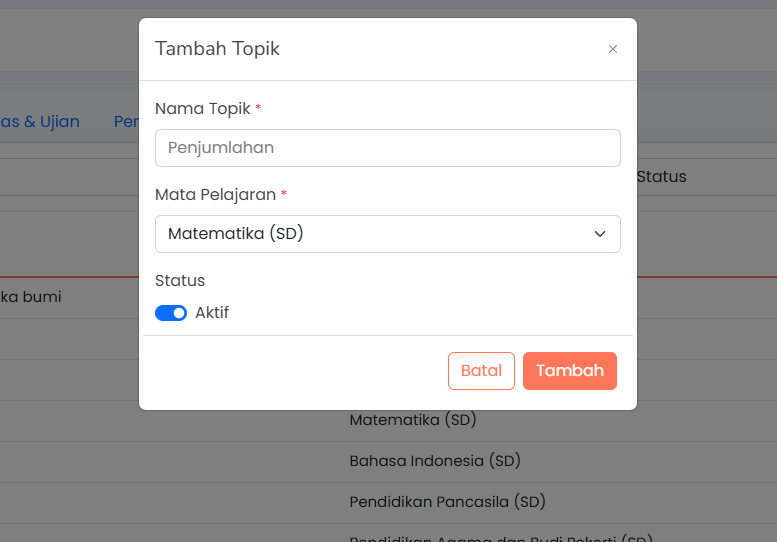Close the Tambah Topik dialog with X
This screenshot has height=542, width=777.
612,49
